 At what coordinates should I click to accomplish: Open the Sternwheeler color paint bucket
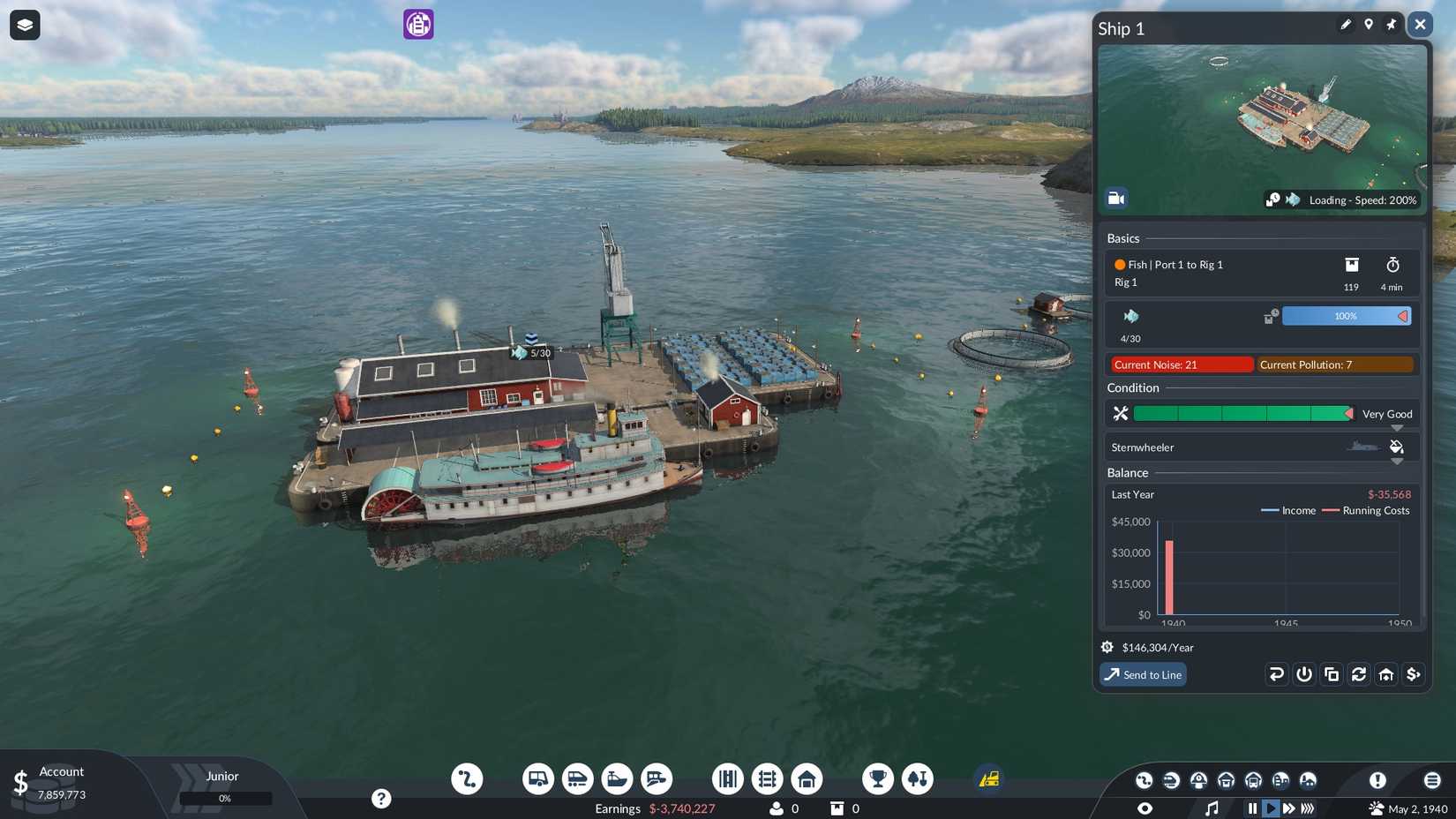coord(1397,447)
